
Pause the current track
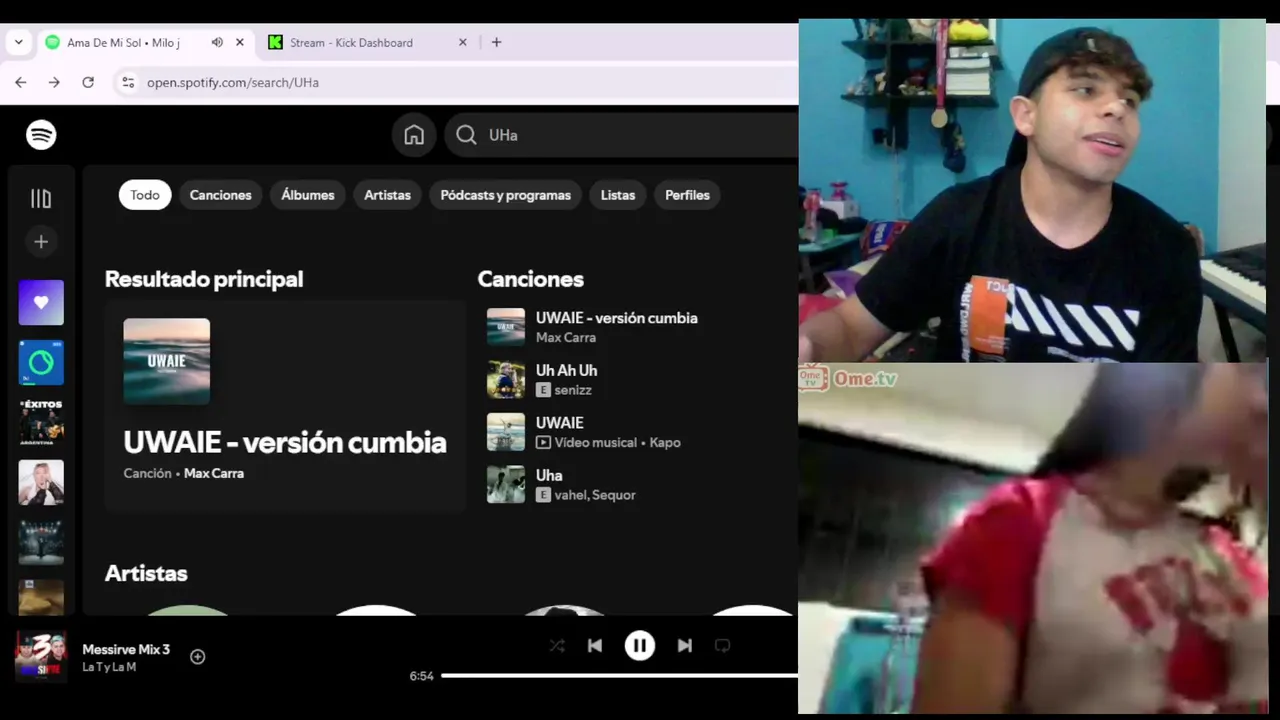click(x=640, y=646)
